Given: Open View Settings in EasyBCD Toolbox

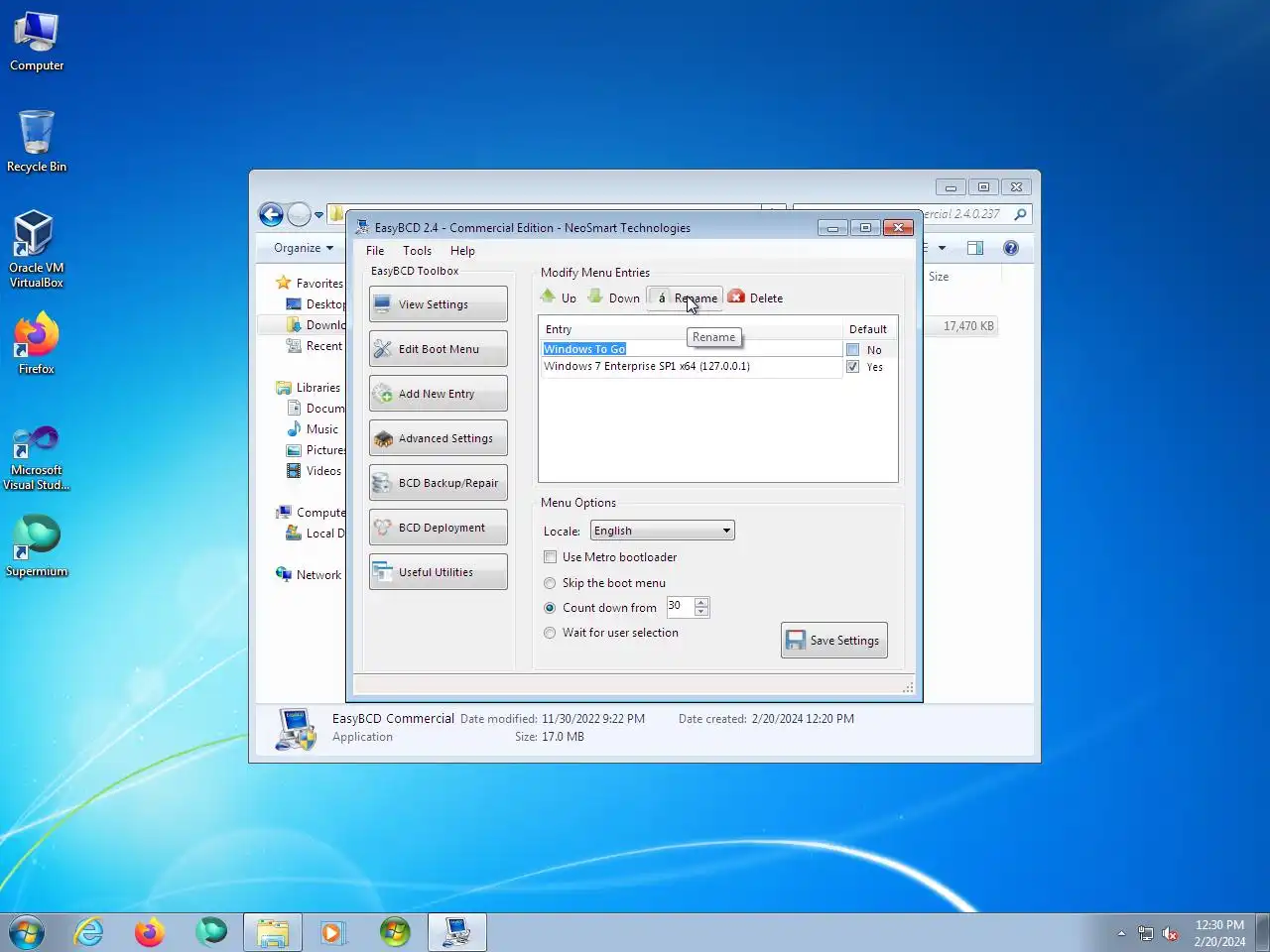Looking at the screenshot, I should (438, 304).
